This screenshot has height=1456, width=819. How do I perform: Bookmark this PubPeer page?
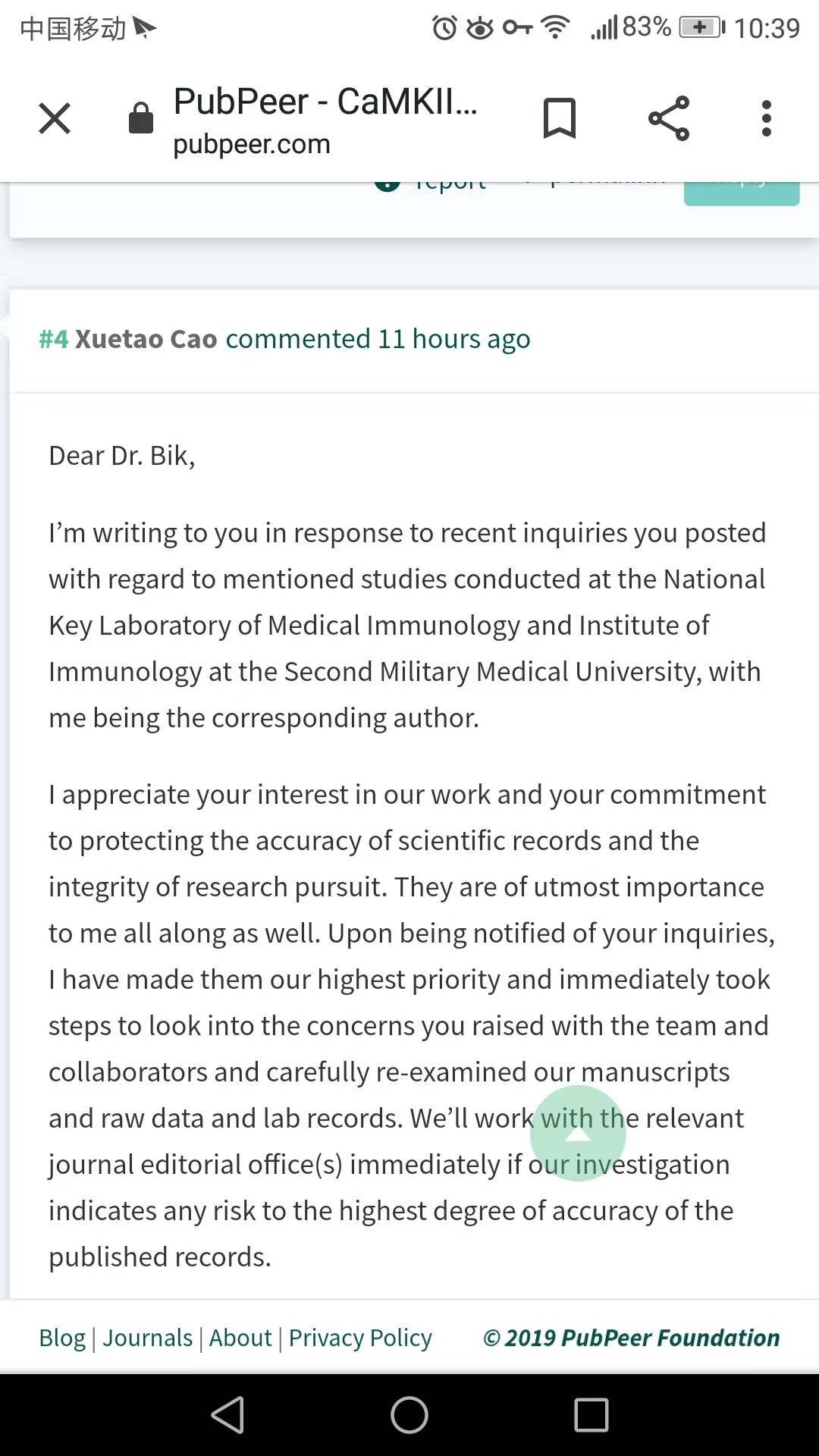click(560, 118)
